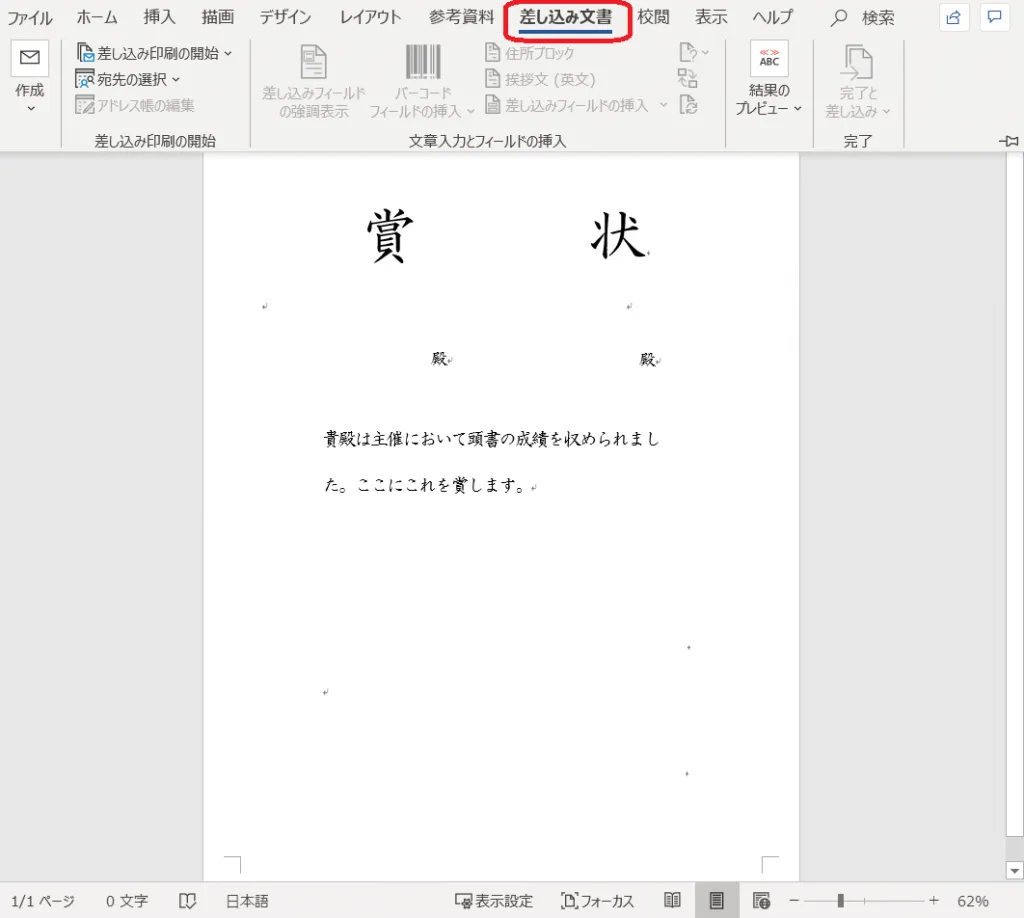Open the 挿入 ribbon tab
The height and width of the screenshot is (918, 1024).
point(159,18)
